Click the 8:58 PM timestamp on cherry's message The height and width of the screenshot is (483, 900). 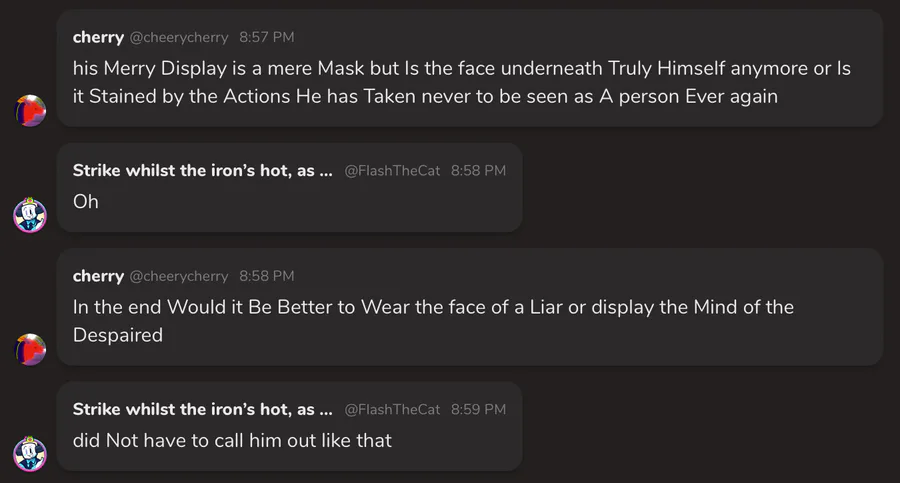[266, 276]
